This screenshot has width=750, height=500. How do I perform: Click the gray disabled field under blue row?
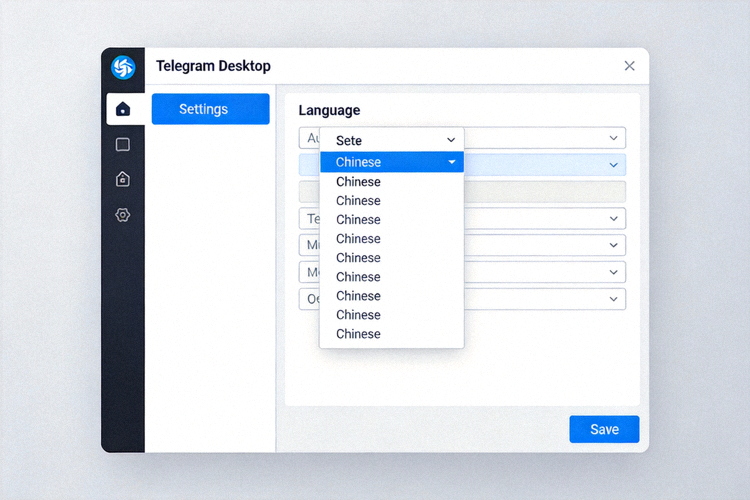coord(545,192)
